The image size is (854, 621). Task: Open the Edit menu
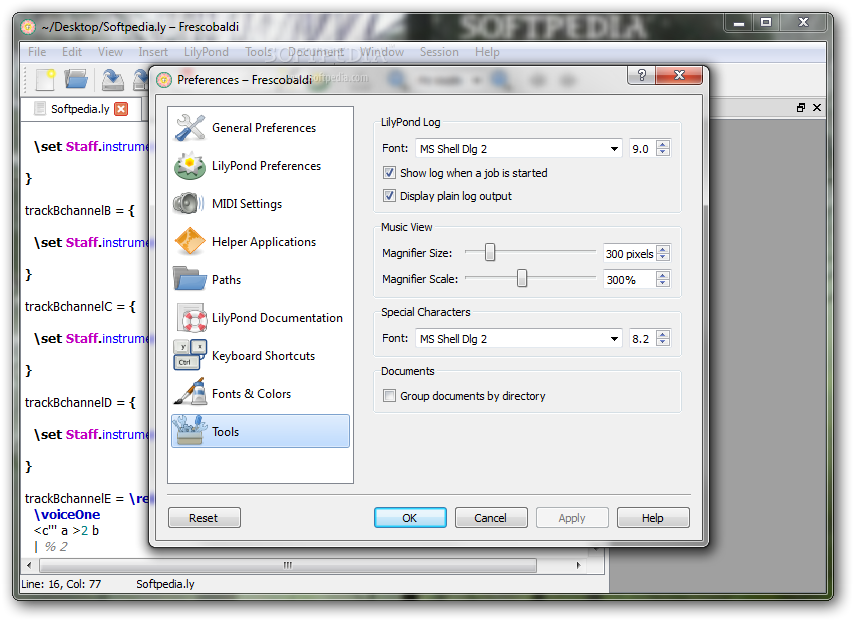(x=71, y=52)
